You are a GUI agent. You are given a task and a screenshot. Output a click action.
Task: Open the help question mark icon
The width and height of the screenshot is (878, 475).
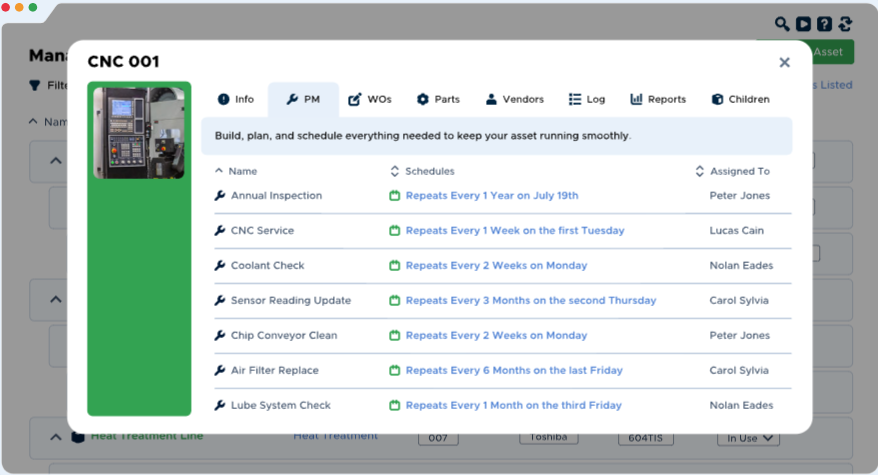tap(824, 24)
